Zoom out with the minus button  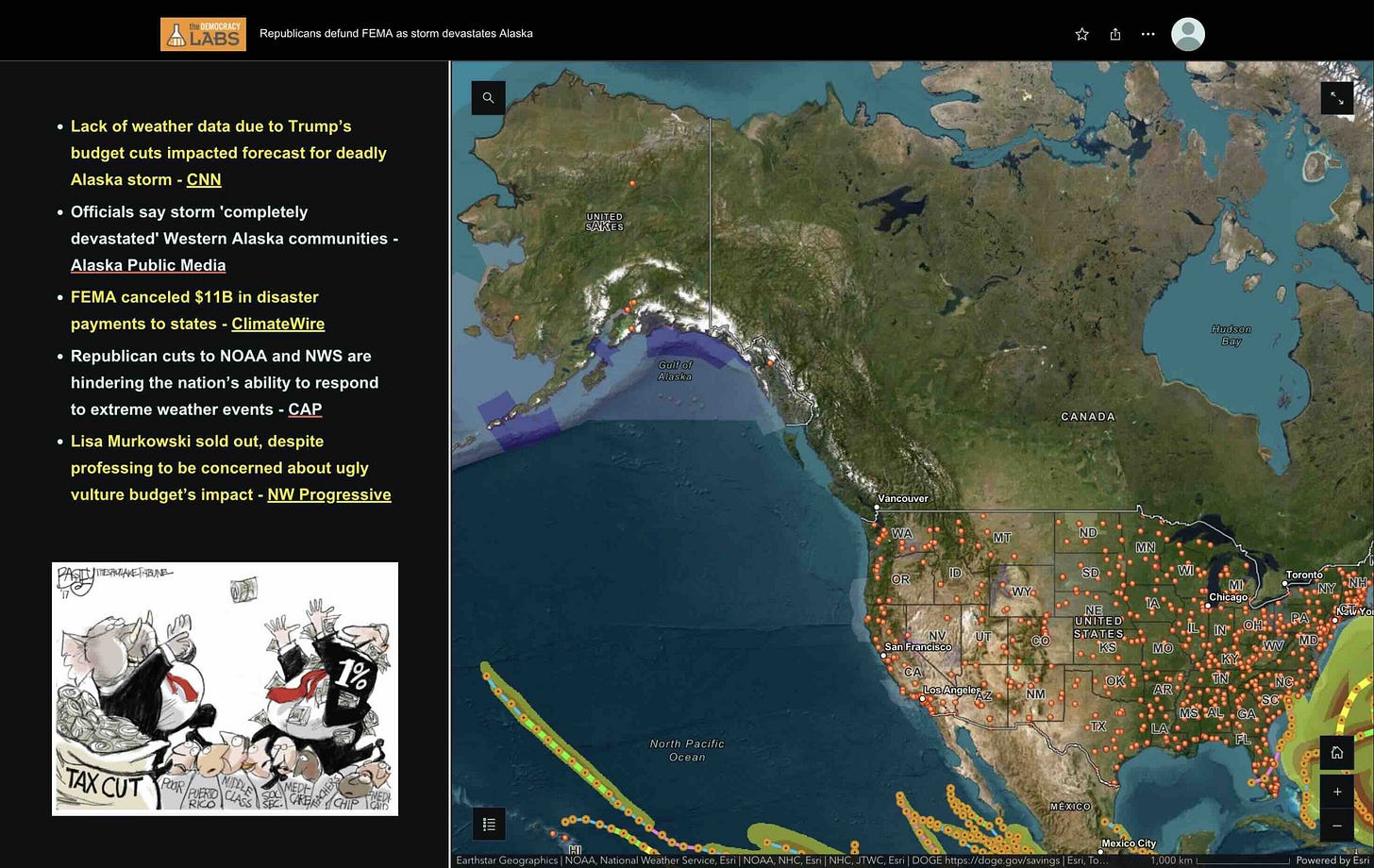click(x=1337, y=826)
